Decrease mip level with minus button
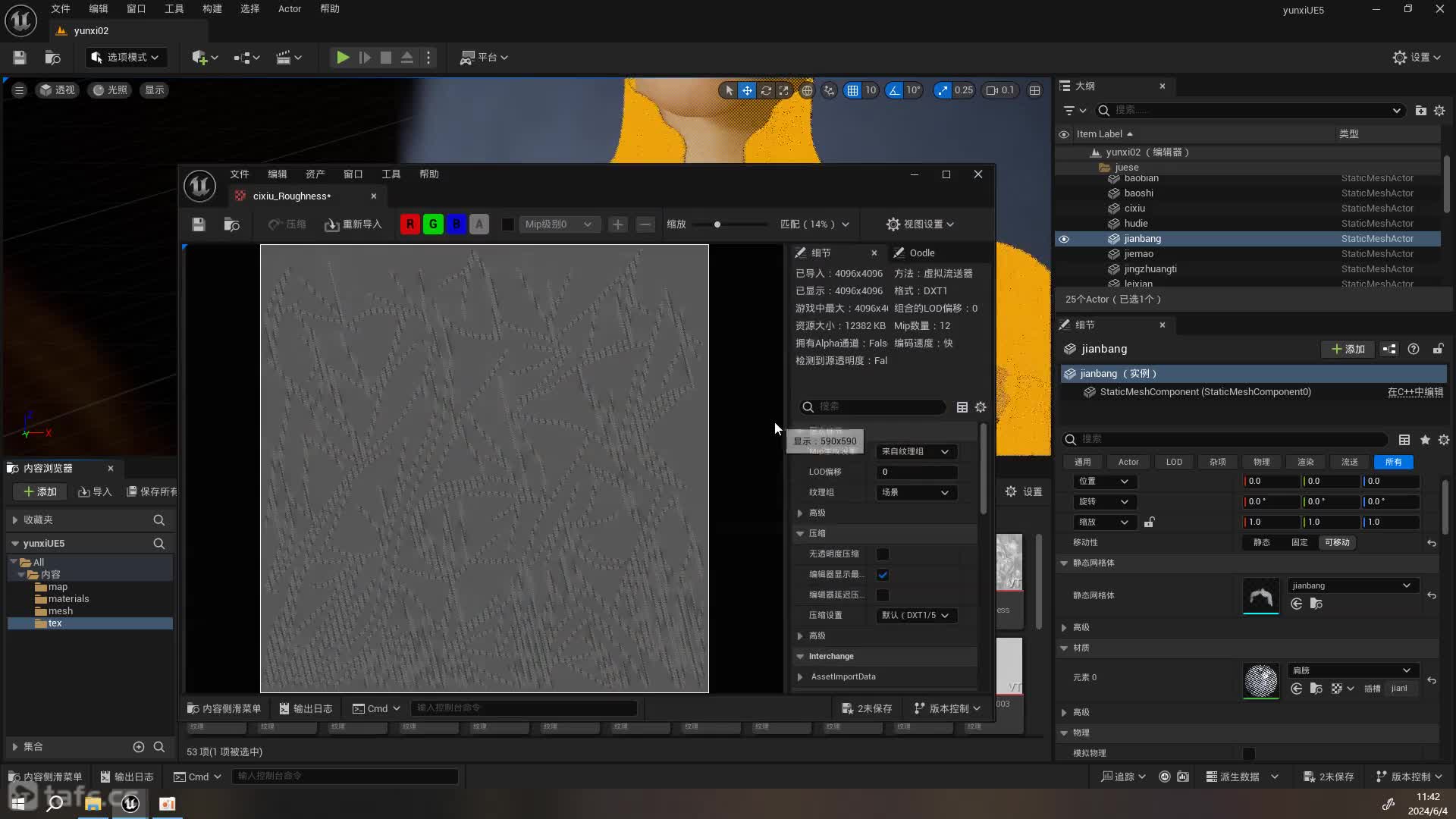Screen dimensions: 1456x819 point(645,224)
